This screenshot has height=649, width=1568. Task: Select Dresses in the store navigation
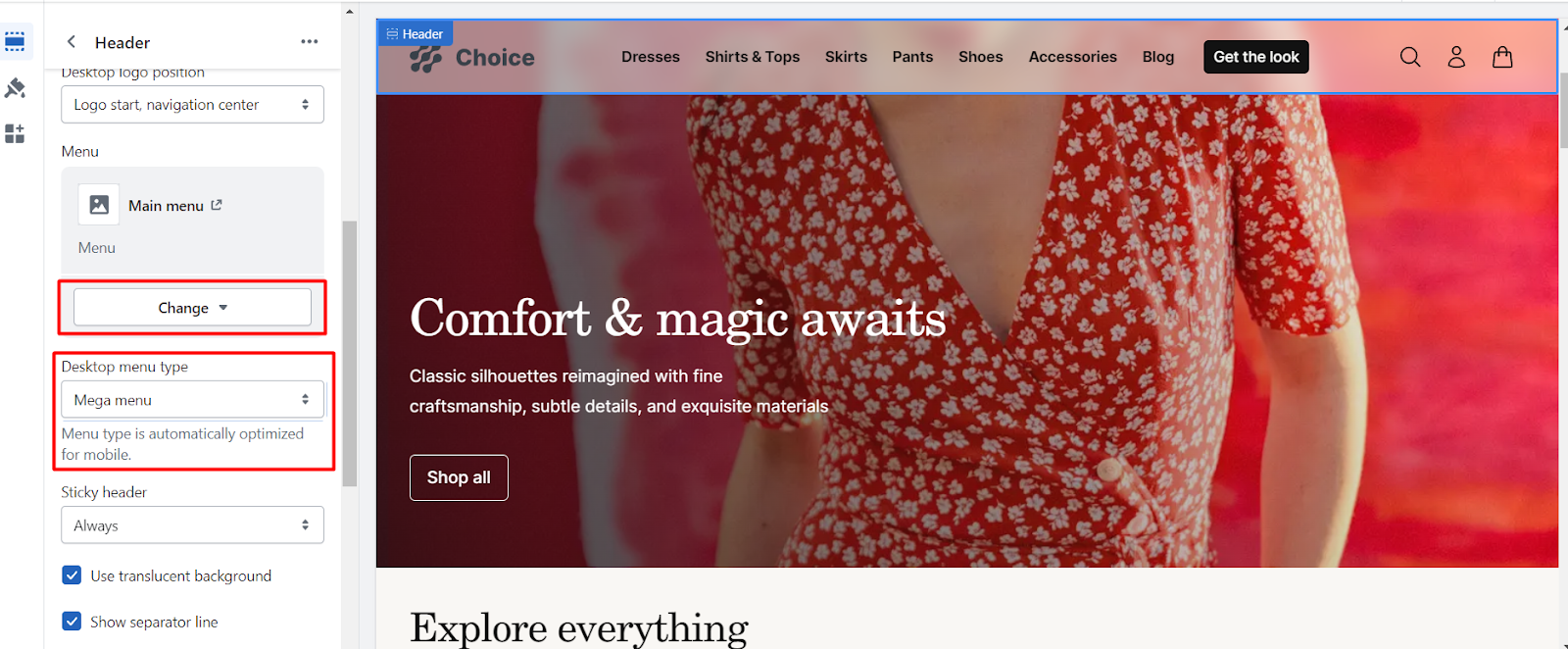click(651, 57)
